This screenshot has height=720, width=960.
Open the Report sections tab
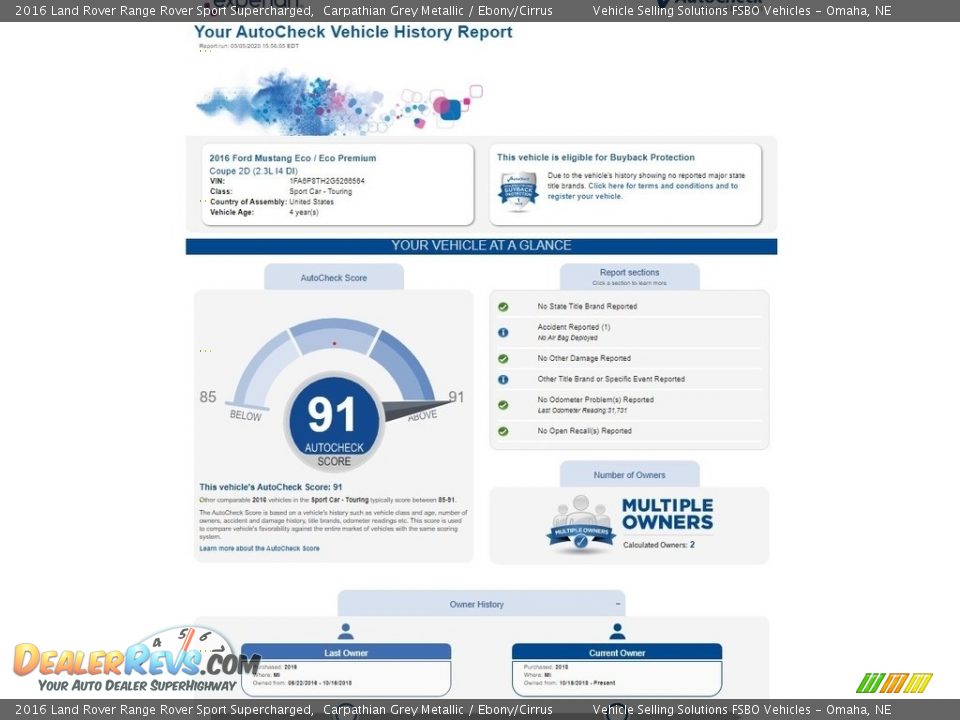coord(629,277)
